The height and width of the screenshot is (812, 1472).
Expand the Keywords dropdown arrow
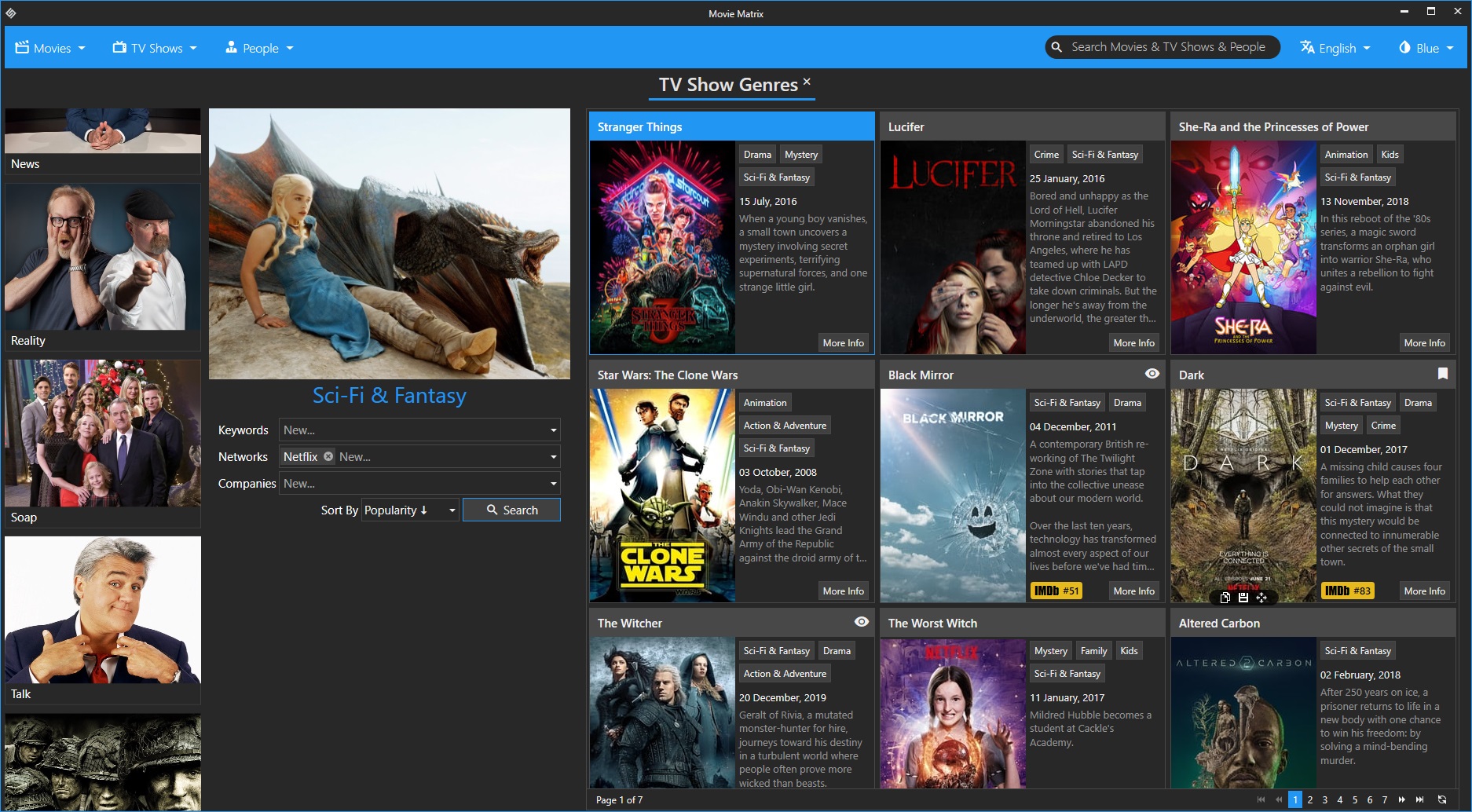[x=553, y=430]
